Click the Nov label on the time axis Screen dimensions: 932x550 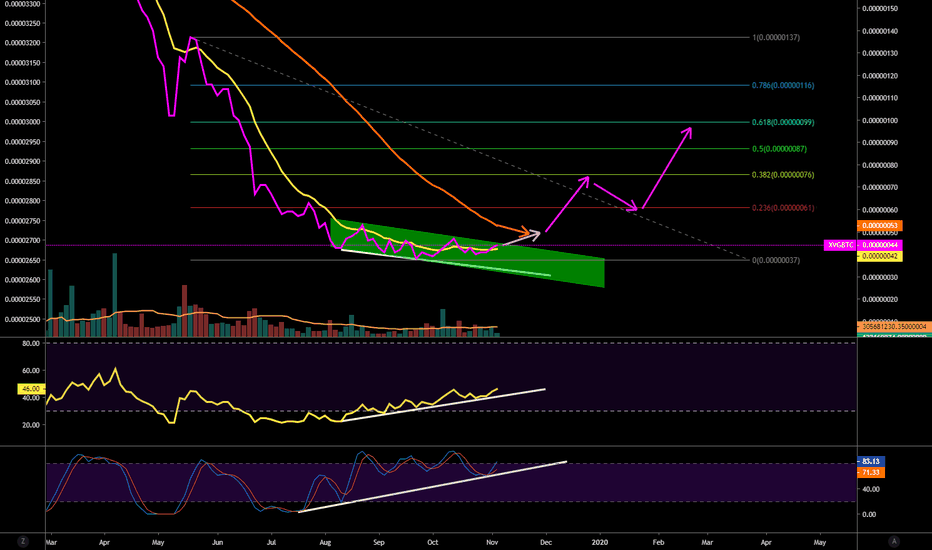492,542
